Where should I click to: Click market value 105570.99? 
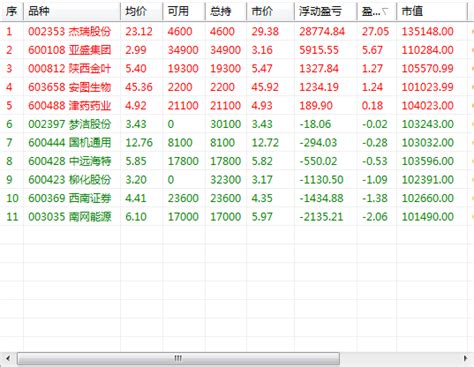[x=428, y=69]
